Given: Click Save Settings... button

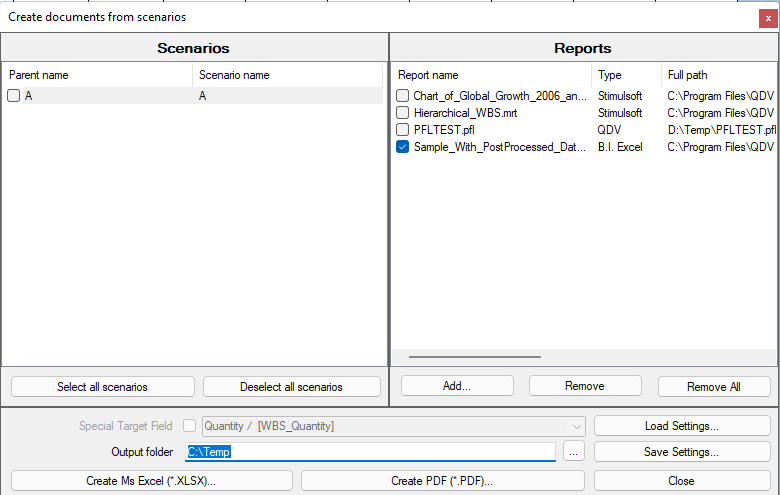Looking at the screenshot, I should [682, 452].
